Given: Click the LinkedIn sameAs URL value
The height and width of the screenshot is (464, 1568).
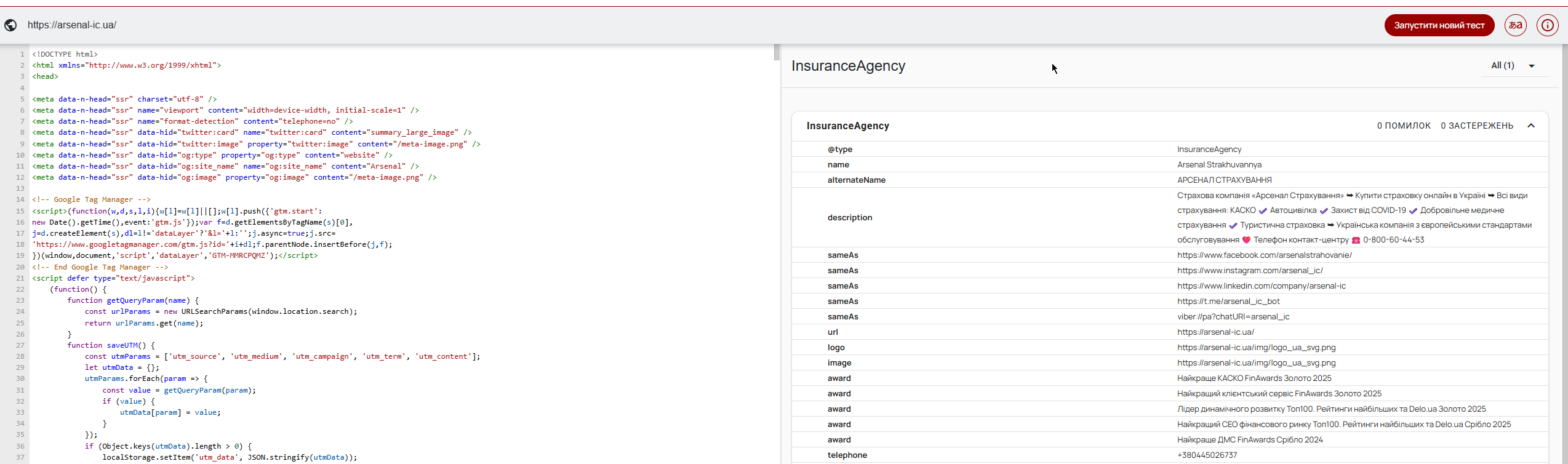Looking at the screenshot, I should coord(1262,286).
